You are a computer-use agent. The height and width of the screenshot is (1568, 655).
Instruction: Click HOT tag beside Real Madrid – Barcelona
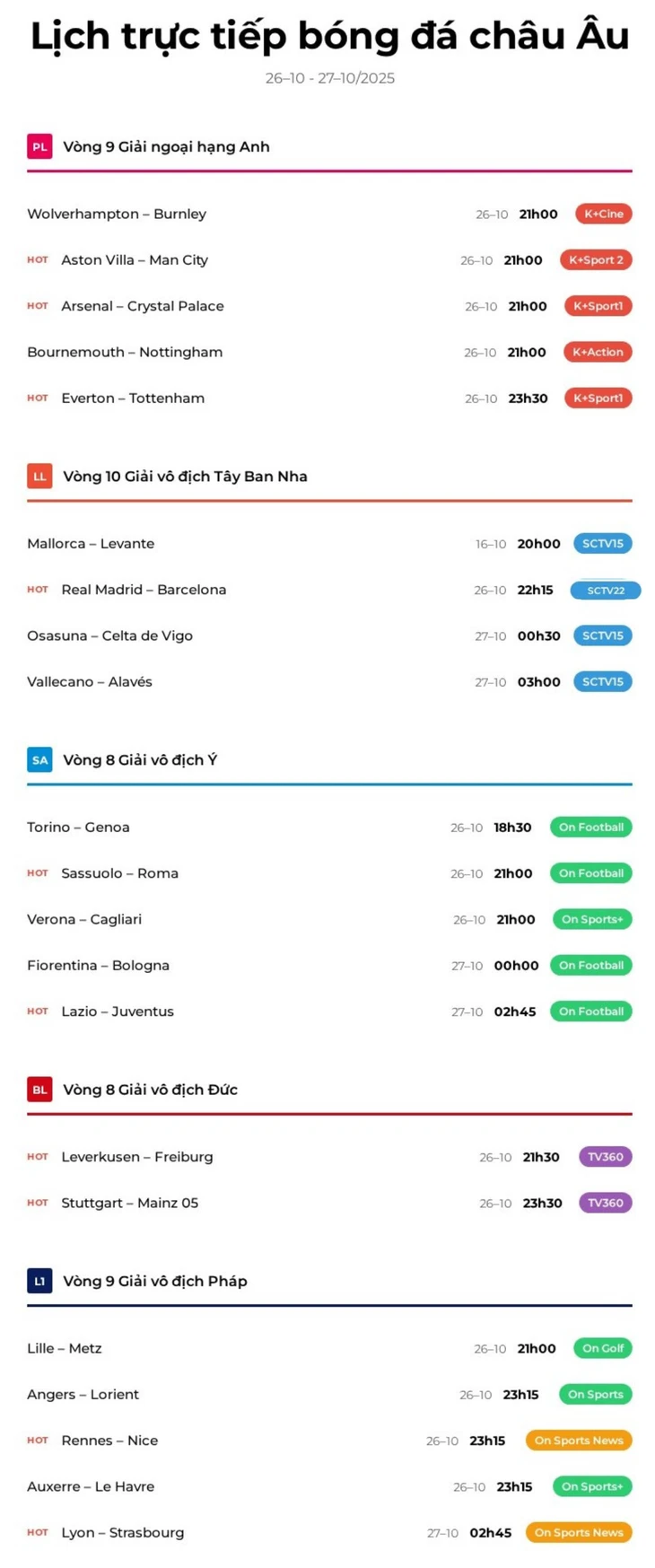coord(38,590)
